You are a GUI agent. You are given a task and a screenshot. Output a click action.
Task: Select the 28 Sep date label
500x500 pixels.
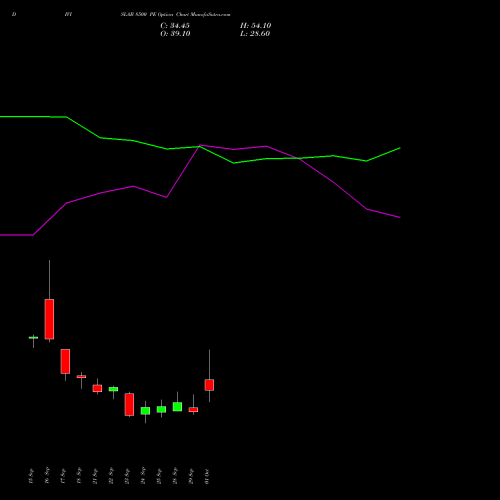tap(175, 476)
